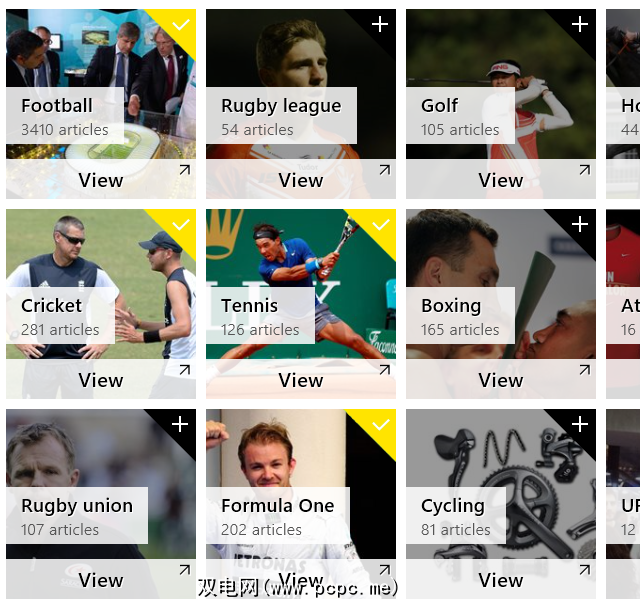View the Cricket section
Image resolution: width=640 pixels, height=611 pixels.
[x=101, y=380]
